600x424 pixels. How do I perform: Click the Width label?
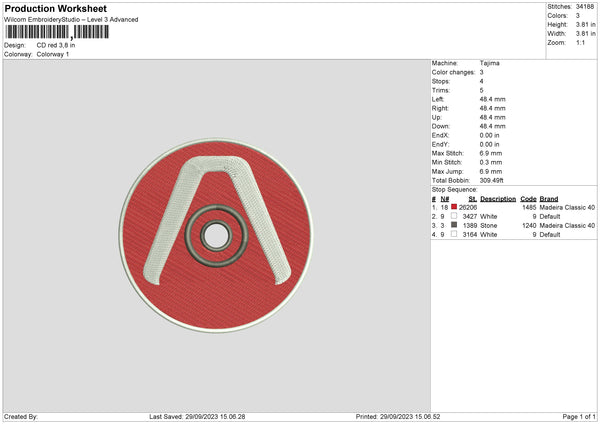(557, 34)
